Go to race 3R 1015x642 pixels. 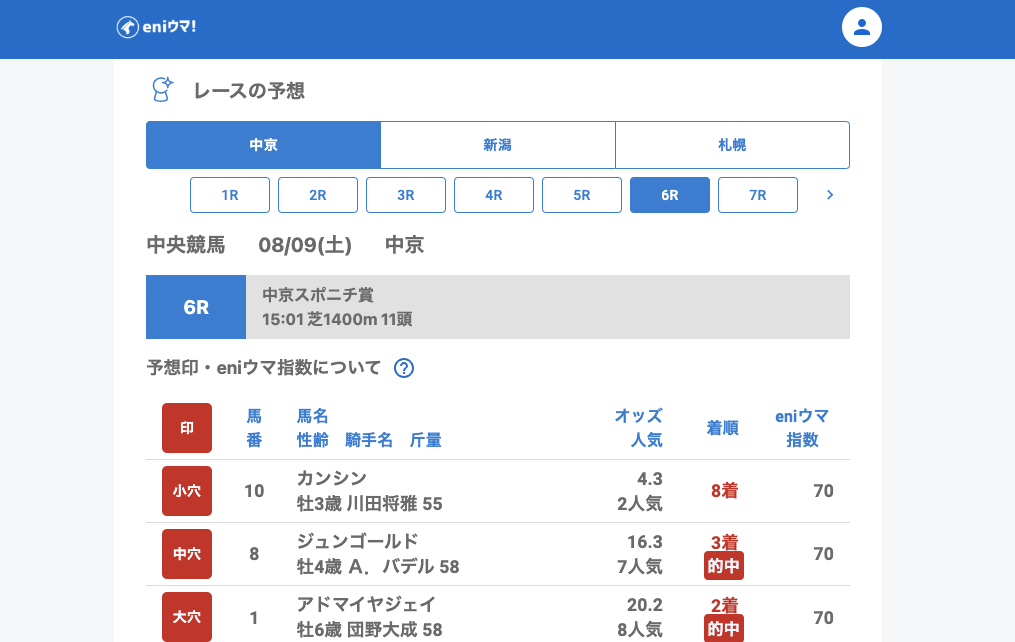pyautogui.click(x=406, y=195)
